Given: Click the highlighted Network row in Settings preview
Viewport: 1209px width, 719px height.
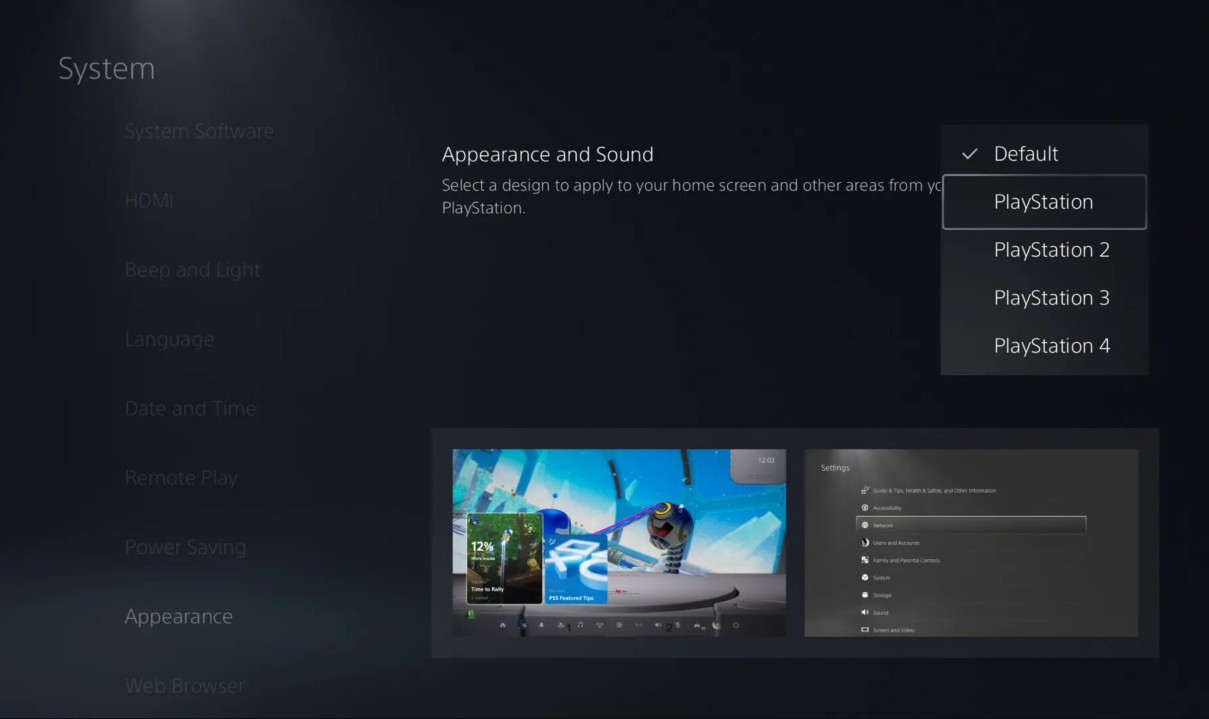Looking at the screenshot, I should pos(971,525).
